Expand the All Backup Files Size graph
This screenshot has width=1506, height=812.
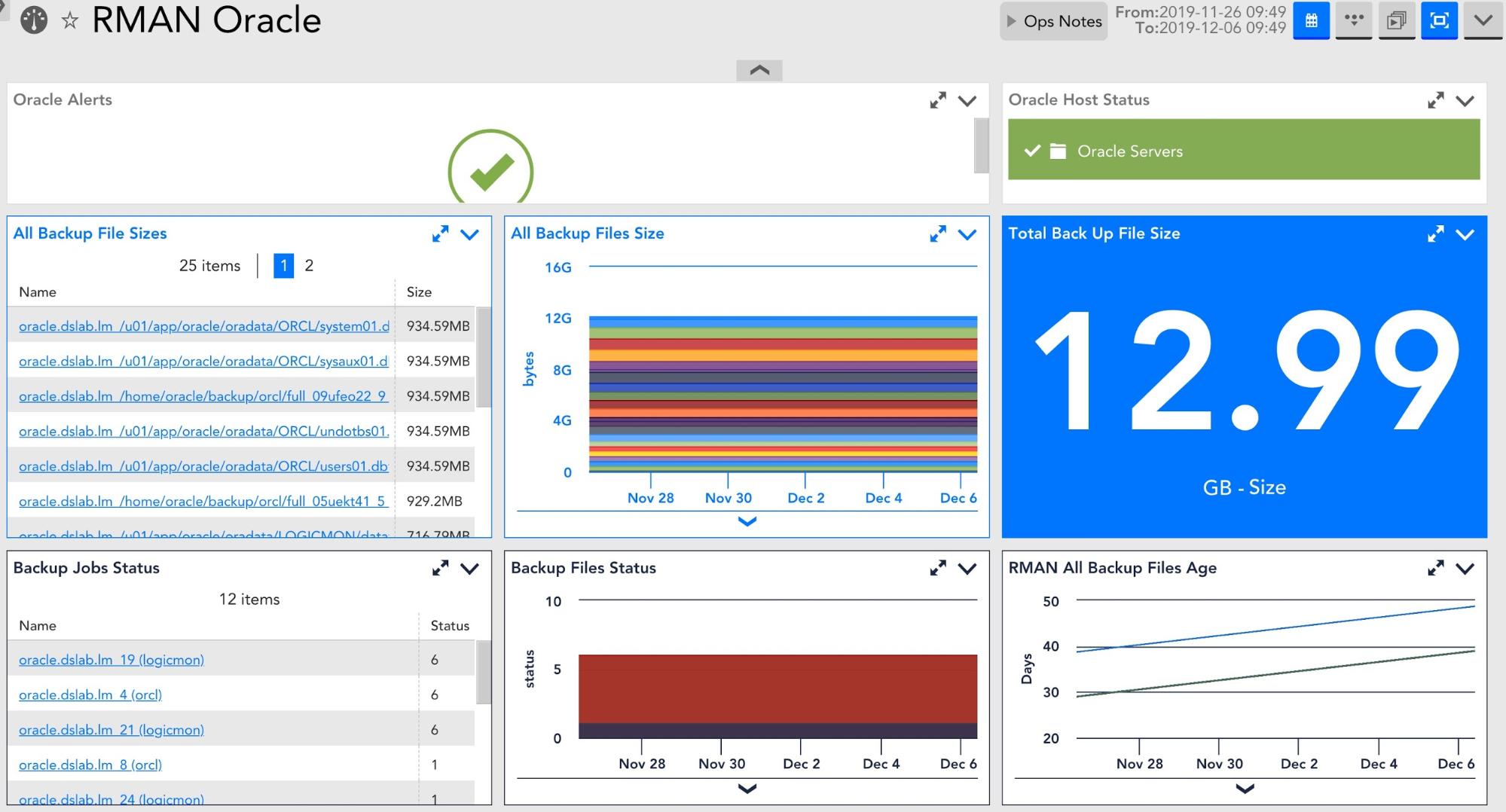coord(938,234)
